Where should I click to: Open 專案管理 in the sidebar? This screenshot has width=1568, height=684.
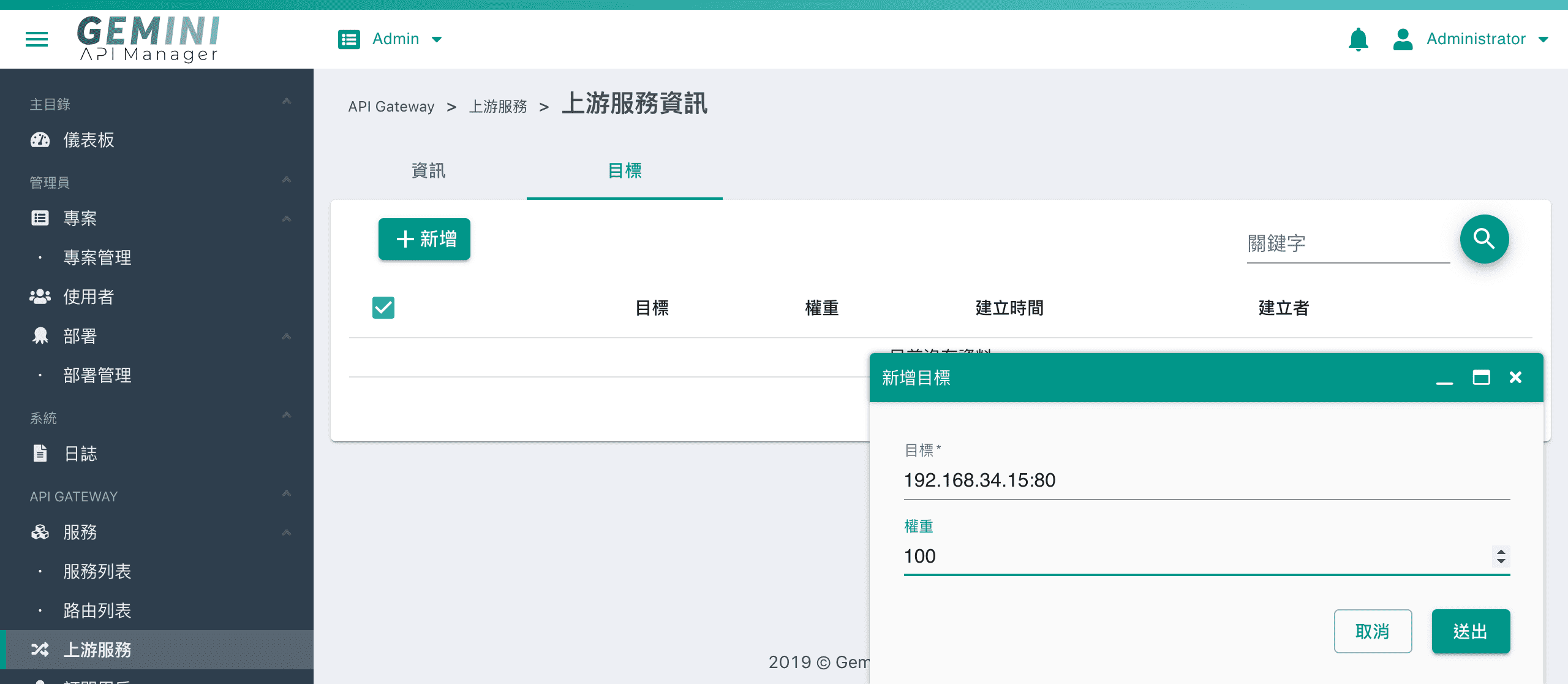(x=97, y=257)
